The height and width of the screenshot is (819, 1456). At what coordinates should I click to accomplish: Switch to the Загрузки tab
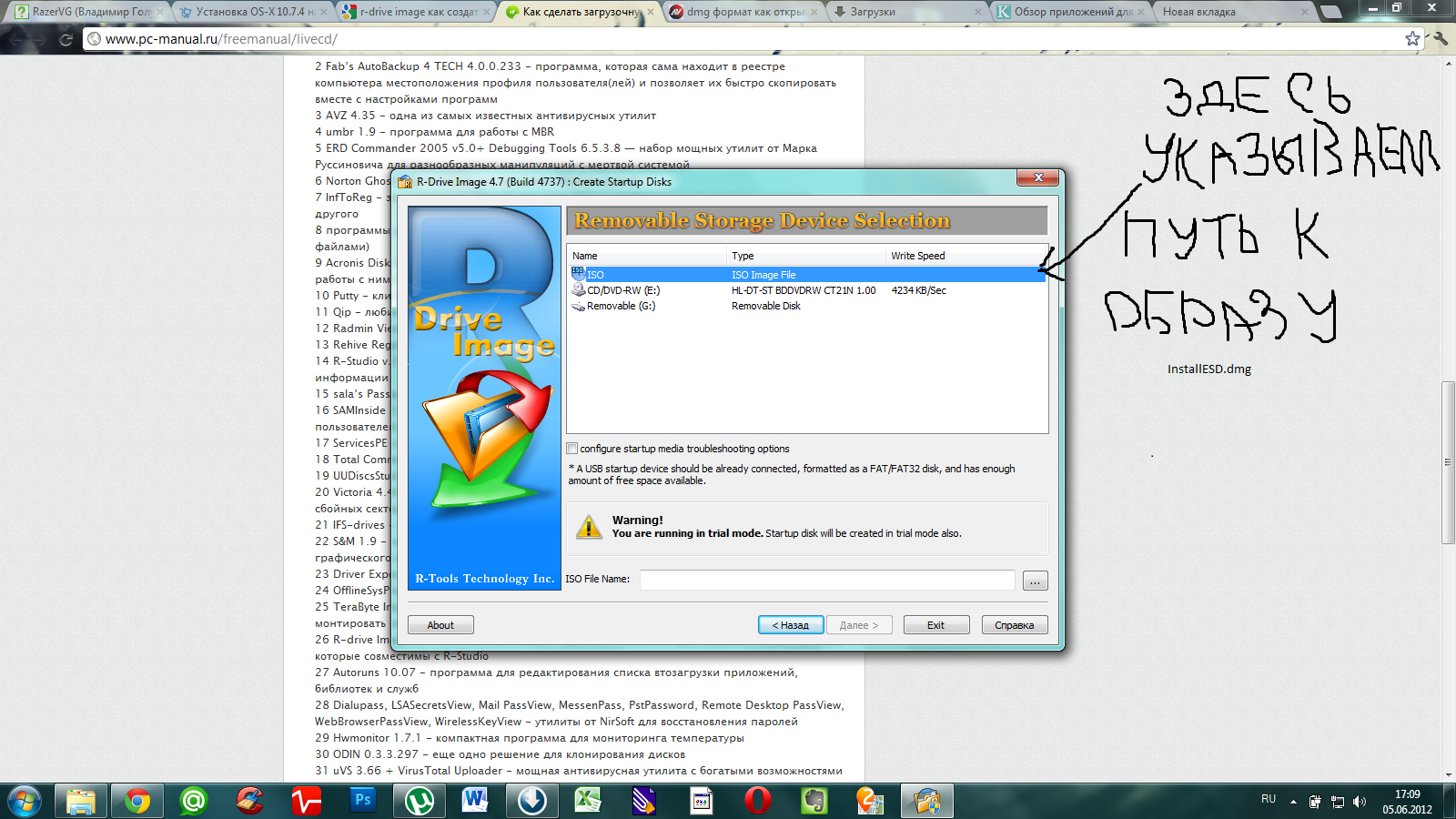[x=908, y=12]
